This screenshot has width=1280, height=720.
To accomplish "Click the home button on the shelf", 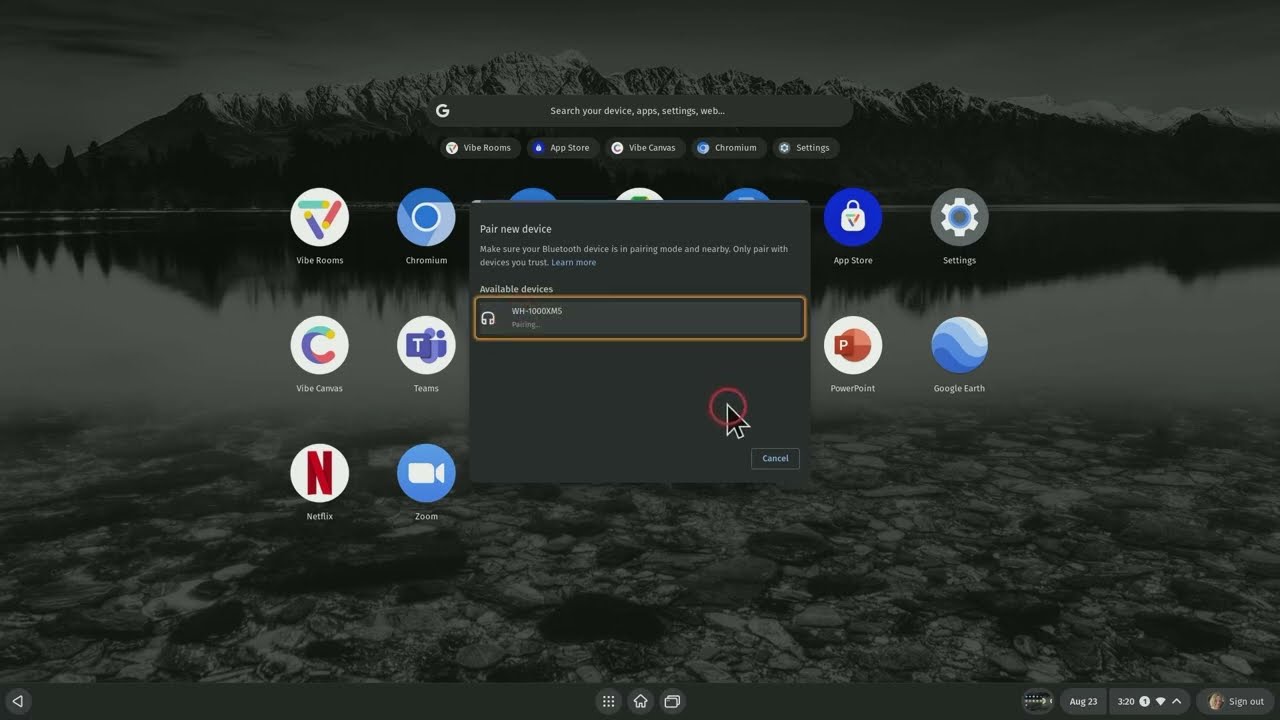I will pyautogui.click(x=640, y=701).
